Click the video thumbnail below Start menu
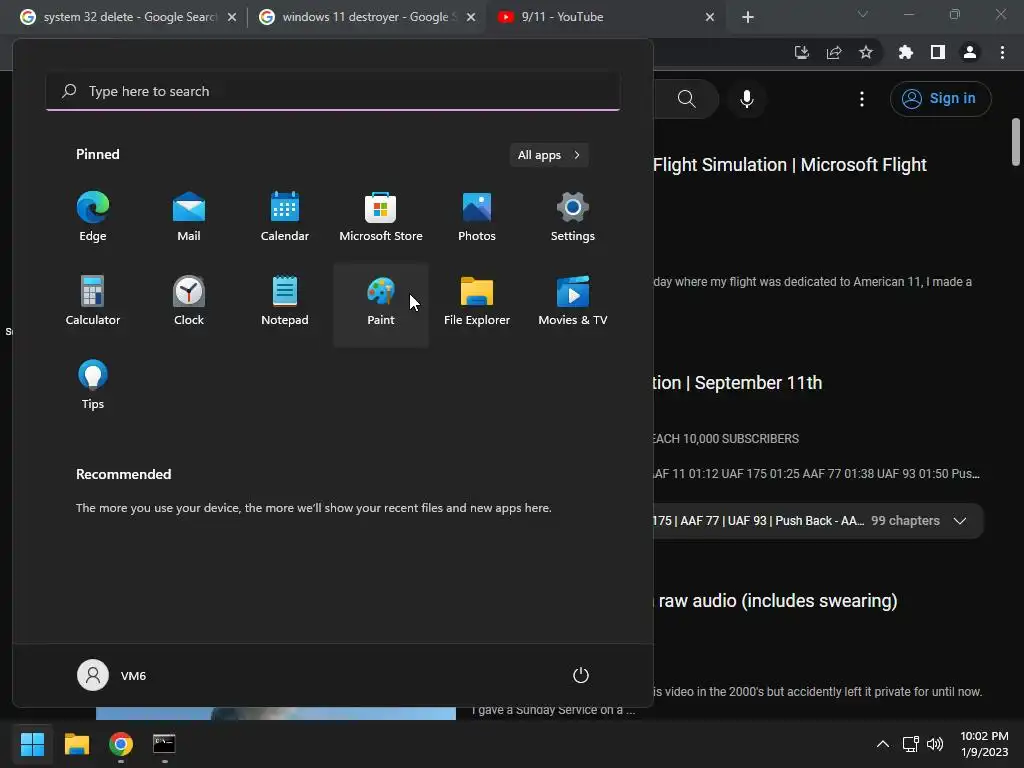 [276, 713]
